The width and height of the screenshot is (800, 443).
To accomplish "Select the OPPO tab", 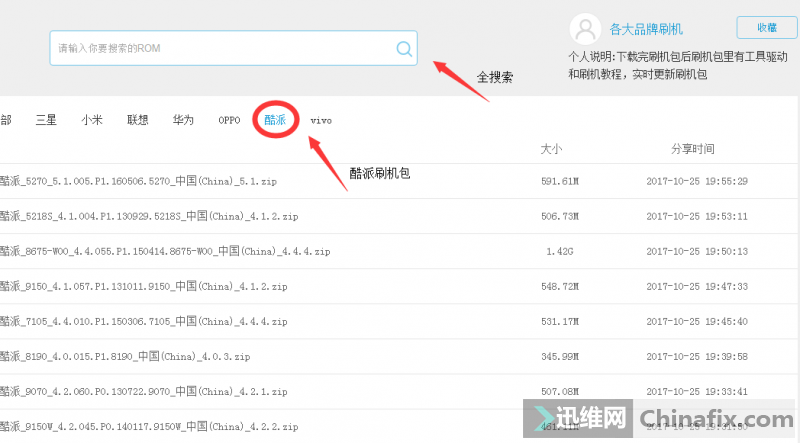I will click(229, 120).
